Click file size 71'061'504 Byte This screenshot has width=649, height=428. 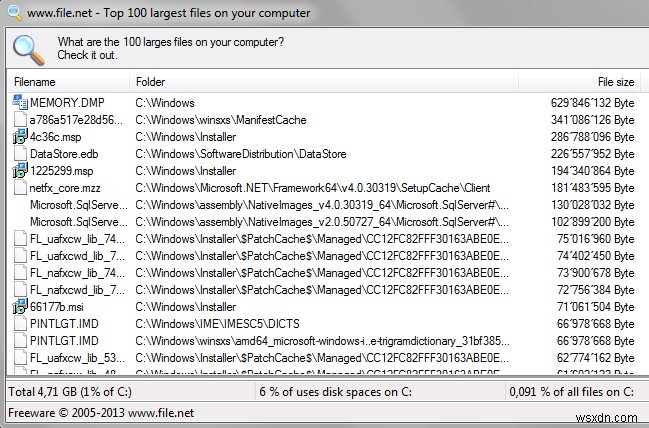596,307
